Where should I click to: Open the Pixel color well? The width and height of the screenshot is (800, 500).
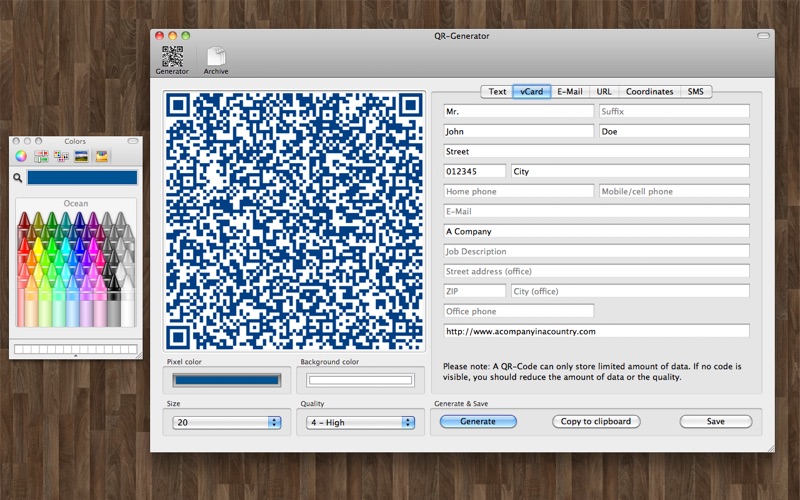point(227,380)
